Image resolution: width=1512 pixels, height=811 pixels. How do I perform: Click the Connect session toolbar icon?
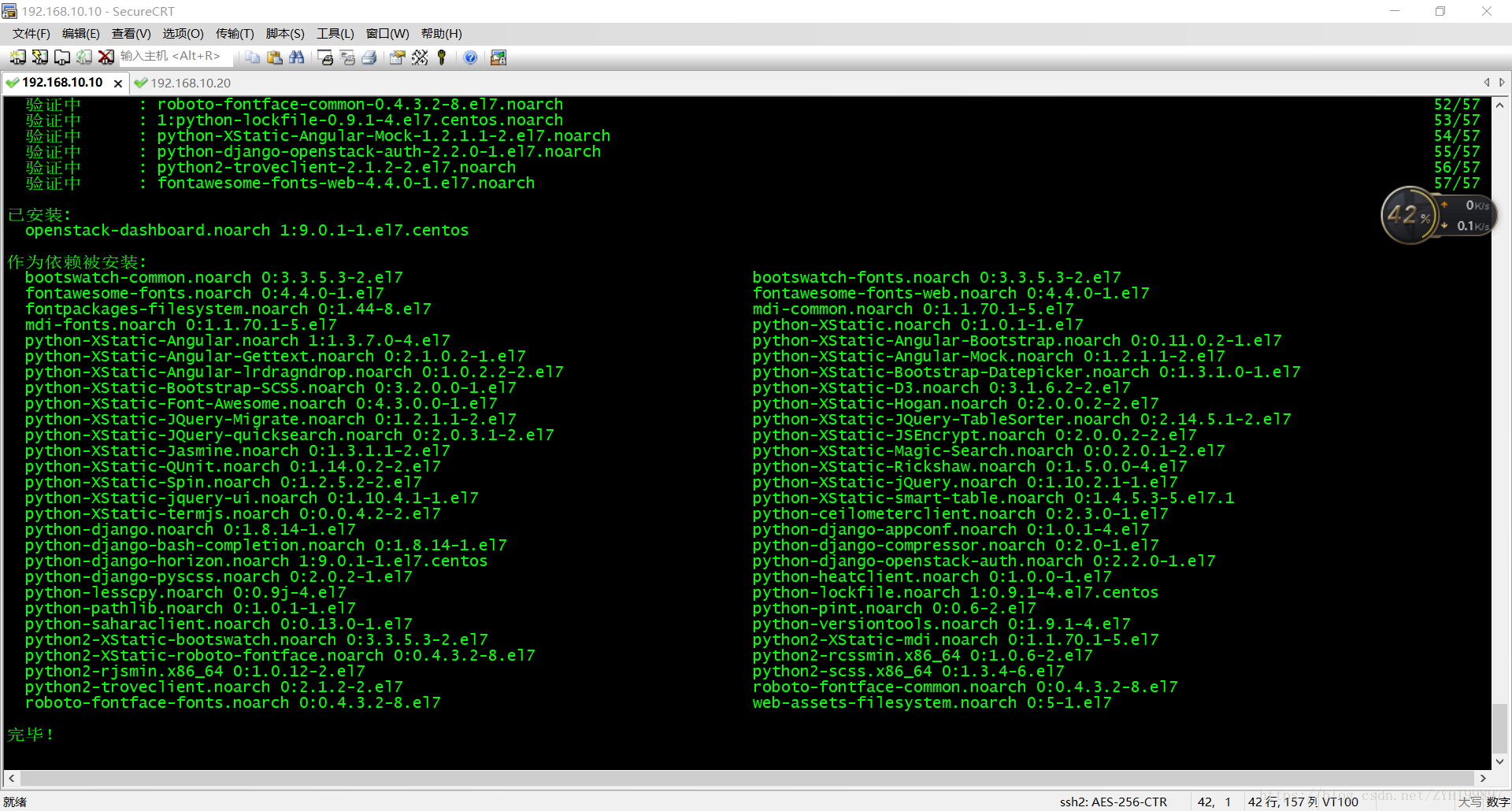pos(17,57)
